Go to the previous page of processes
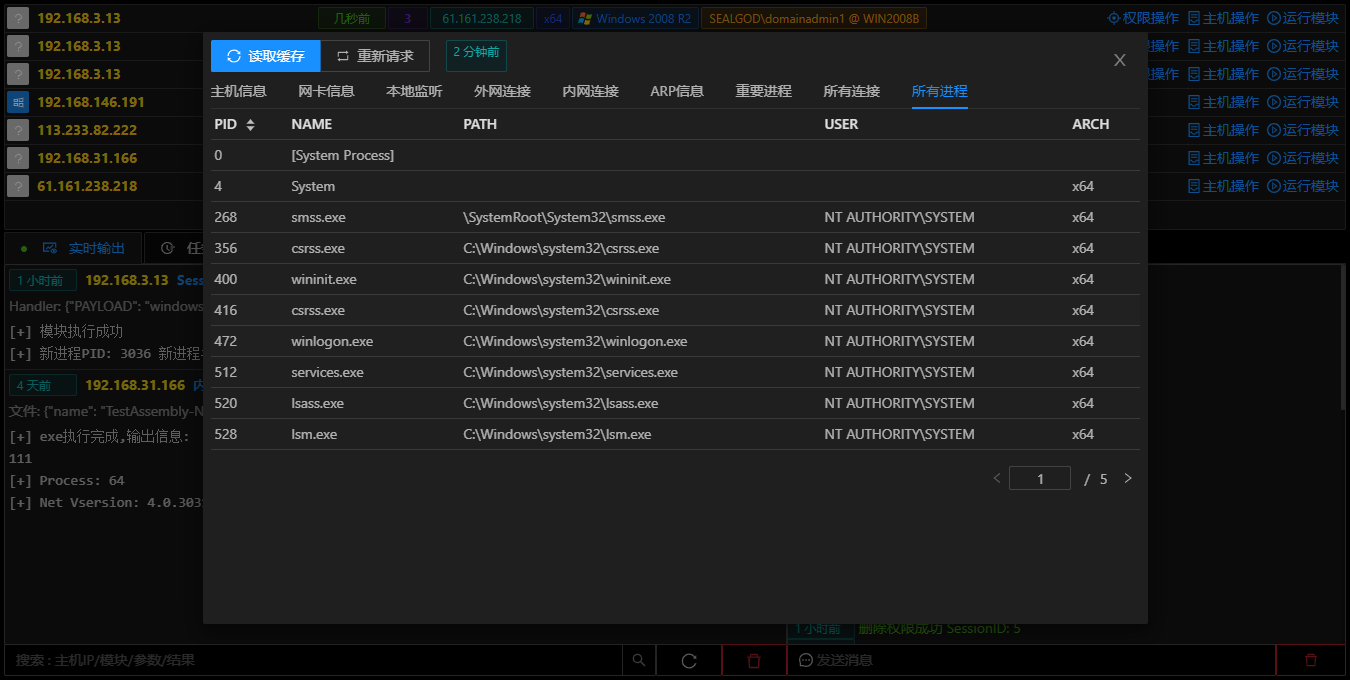The image size is (1350, 680). (x=997, y=478)
